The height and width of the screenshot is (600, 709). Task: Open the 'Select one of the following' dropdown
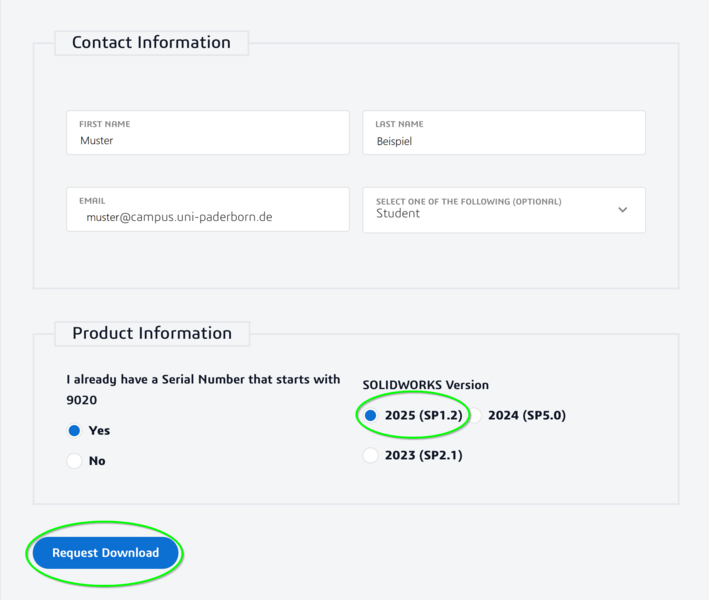click(503, 210)
